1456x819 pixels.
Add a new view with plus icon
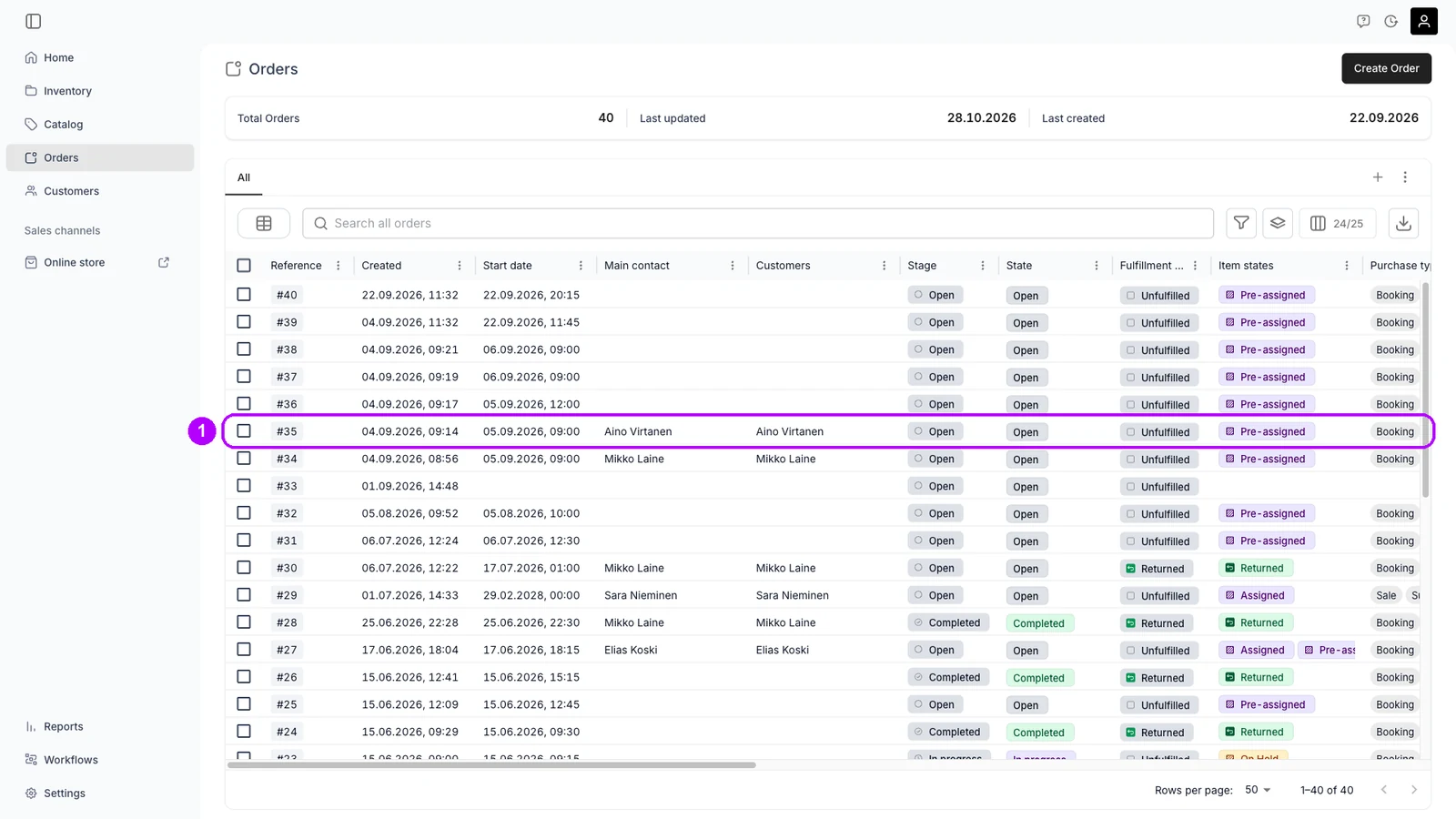(1378, 177)
